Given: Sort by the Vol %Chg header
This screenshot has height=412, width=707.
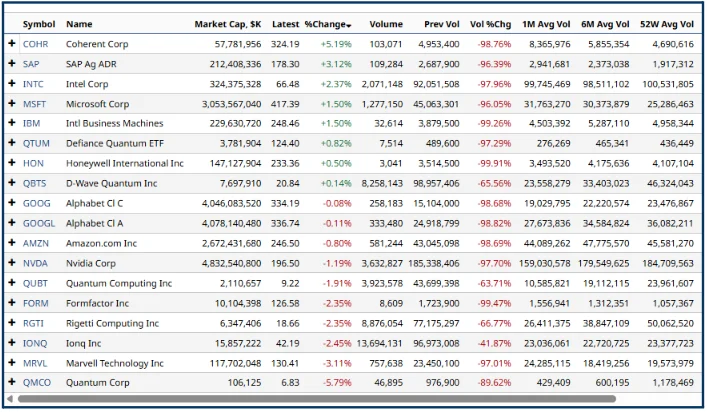Looking at the screenshot, I should (x=491, y=24).
